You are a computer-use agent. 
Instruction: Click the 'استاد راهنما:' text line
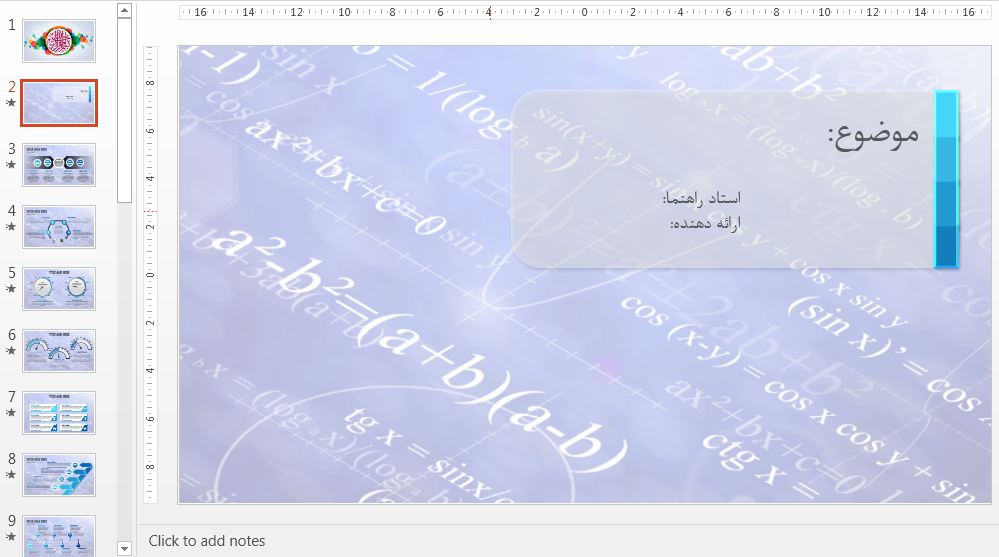click(701, 199)
